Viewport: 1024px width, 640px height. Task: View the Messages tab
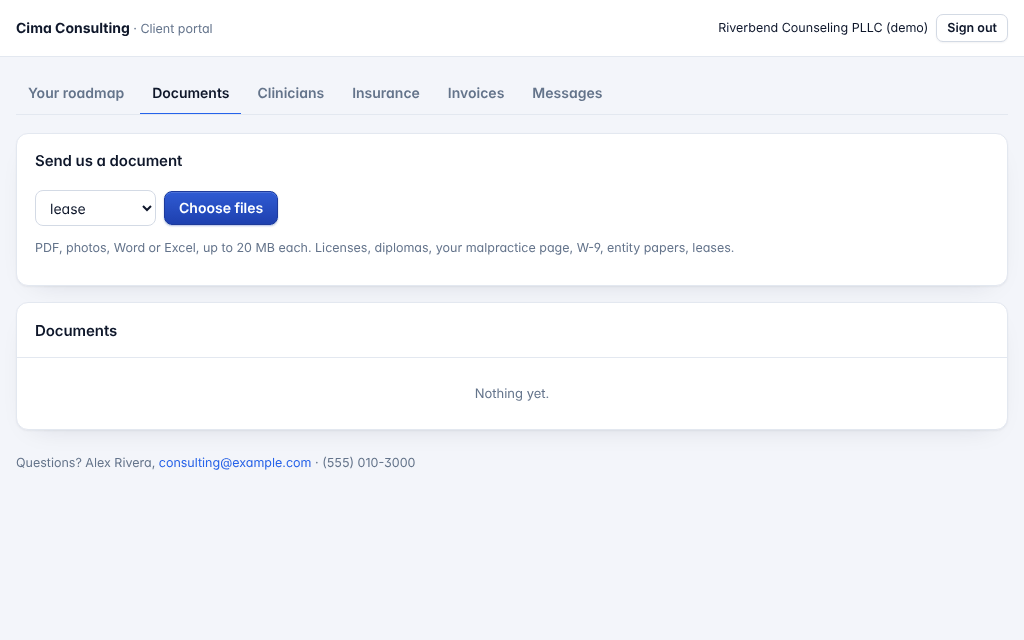pos(567,93)
